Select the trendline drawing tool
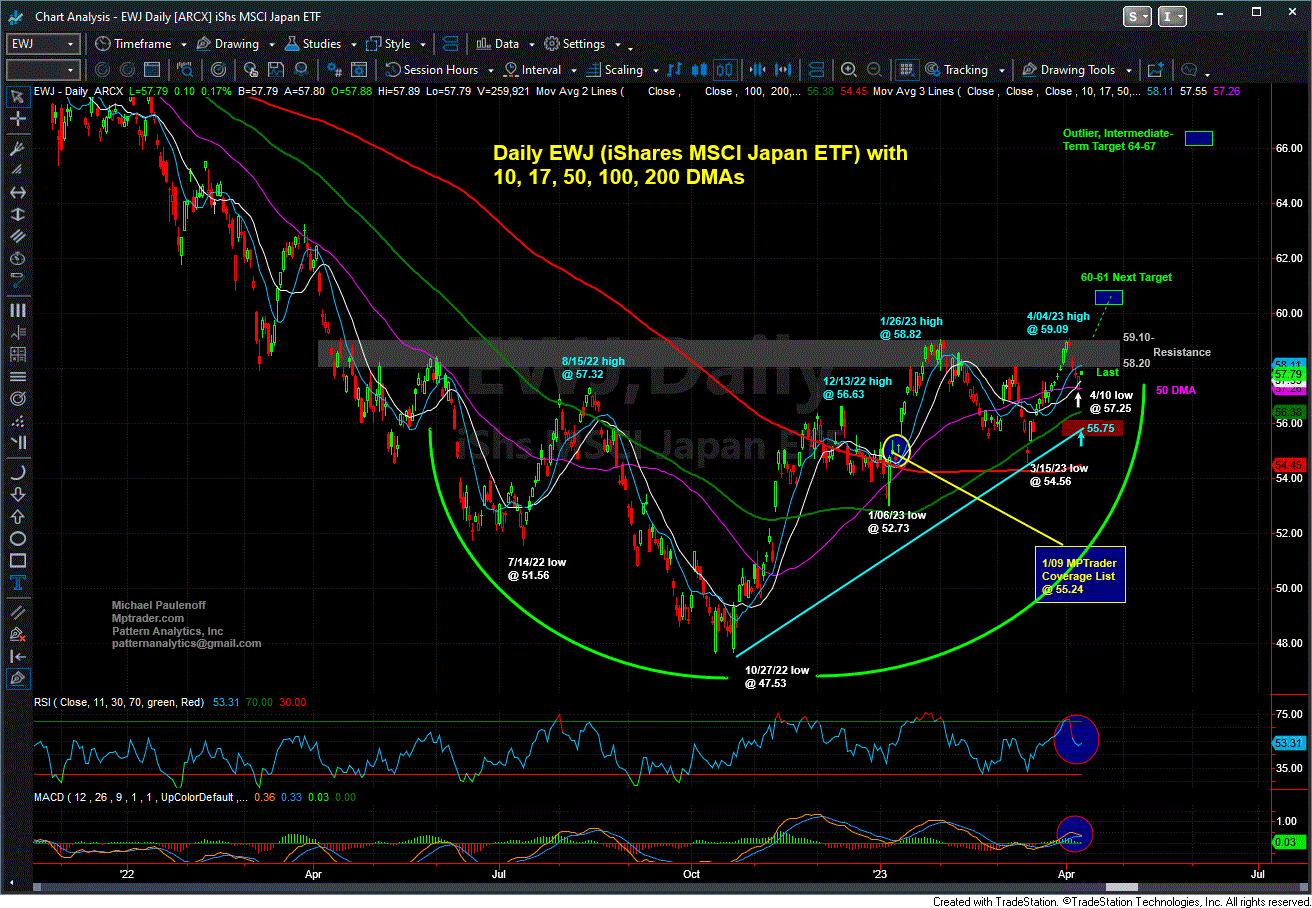The width and height of the screenshot is (1312, 908). pyautogui.click(x=18, y=611)
